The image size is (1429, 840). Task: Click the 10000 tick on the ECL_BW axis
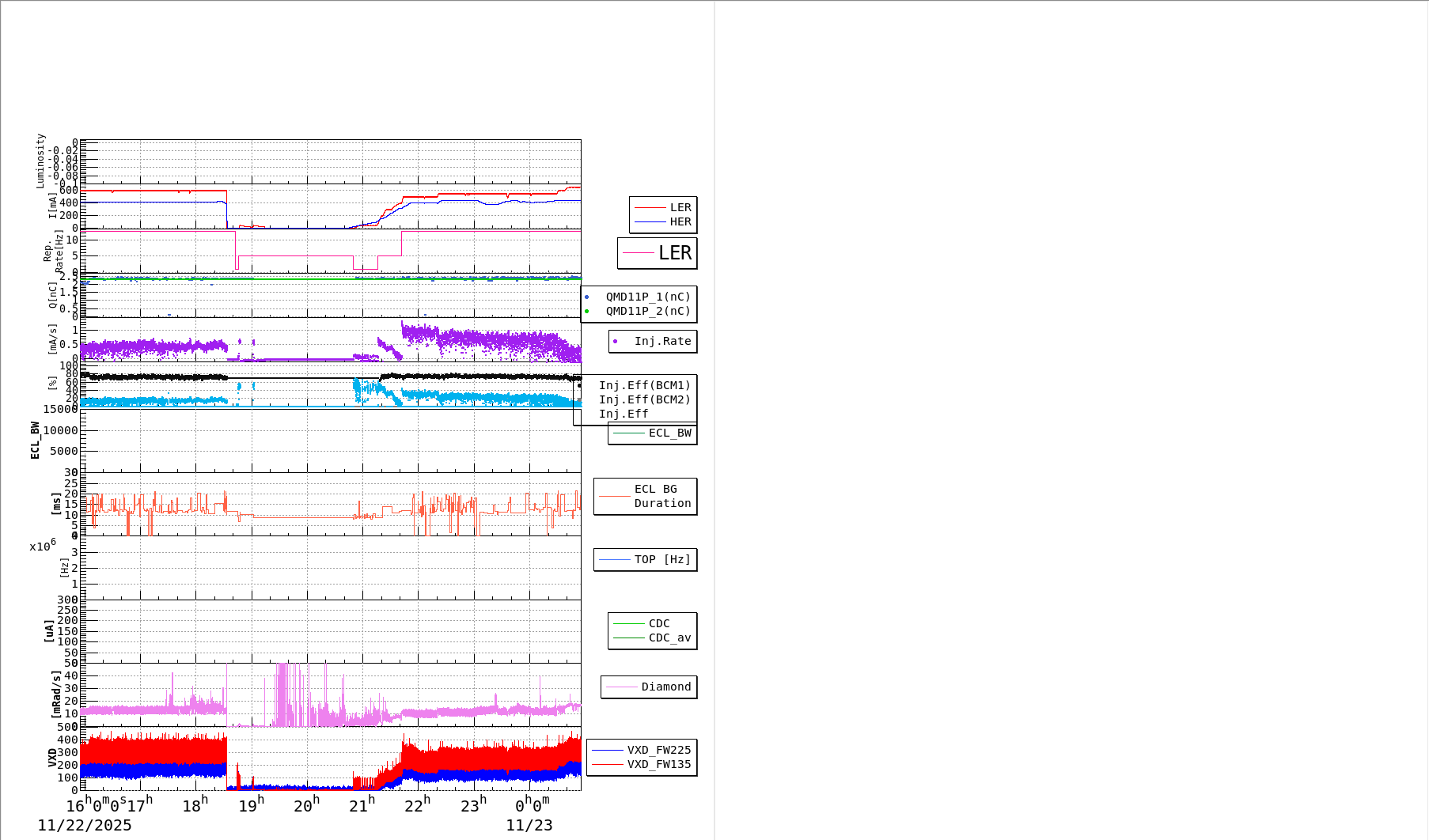60,430
